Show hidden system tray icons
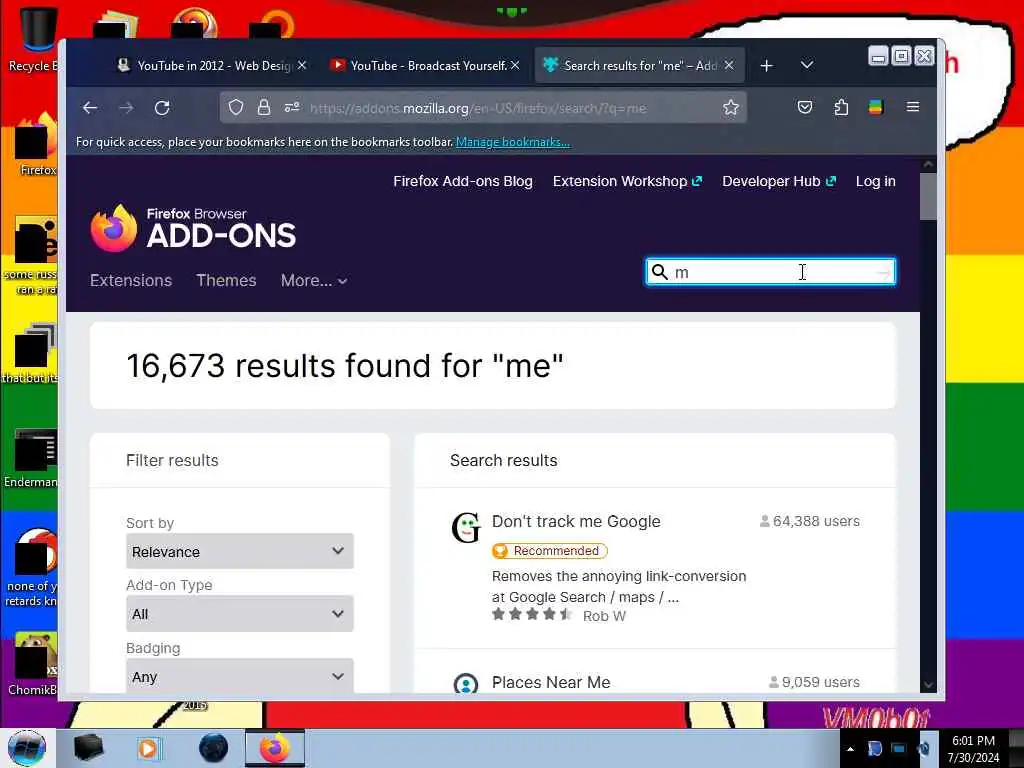 [x=850, y=749]
